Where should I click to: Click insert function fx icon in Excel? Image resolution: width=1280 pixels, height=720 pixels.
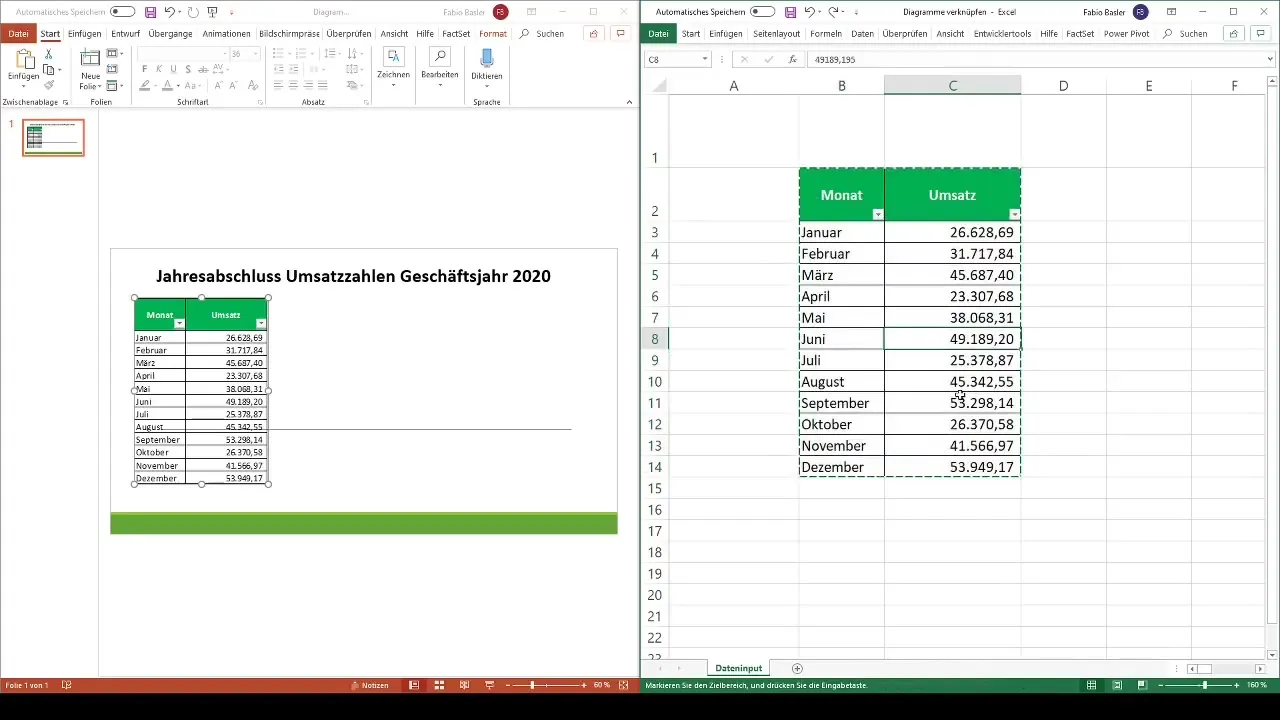coord(792,60)
